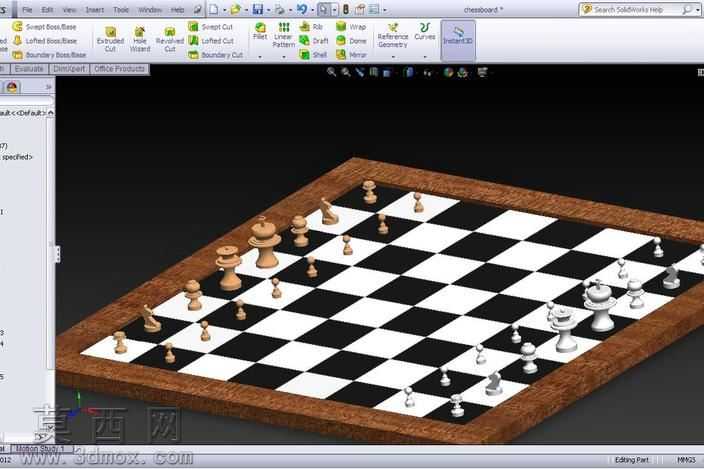Select the Lofted Cut tool
Screen dimensions: 704x469
click(211, 41)
